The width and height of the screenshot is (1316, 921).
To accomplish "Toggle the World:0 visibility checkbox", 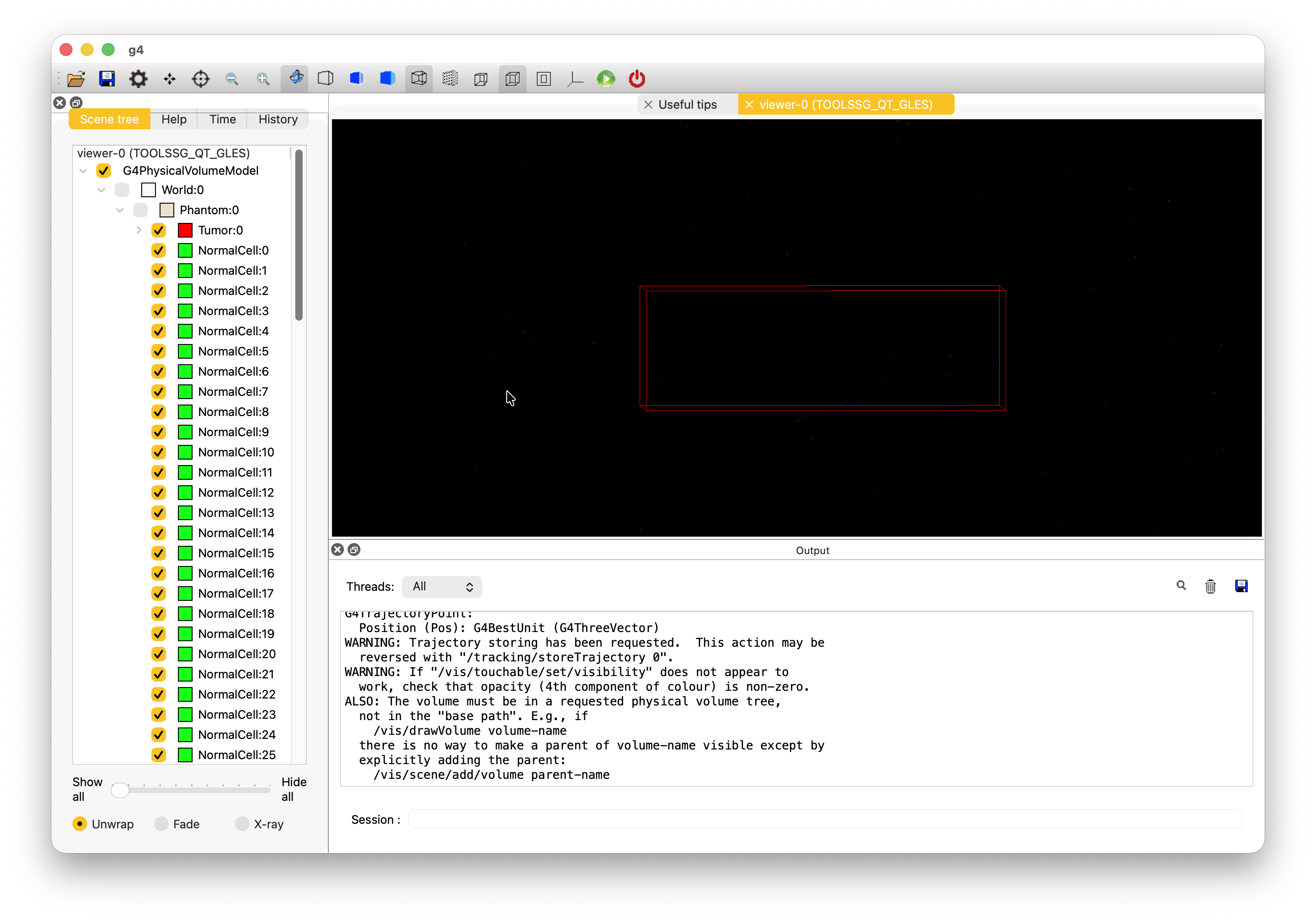I will (122, 190).
